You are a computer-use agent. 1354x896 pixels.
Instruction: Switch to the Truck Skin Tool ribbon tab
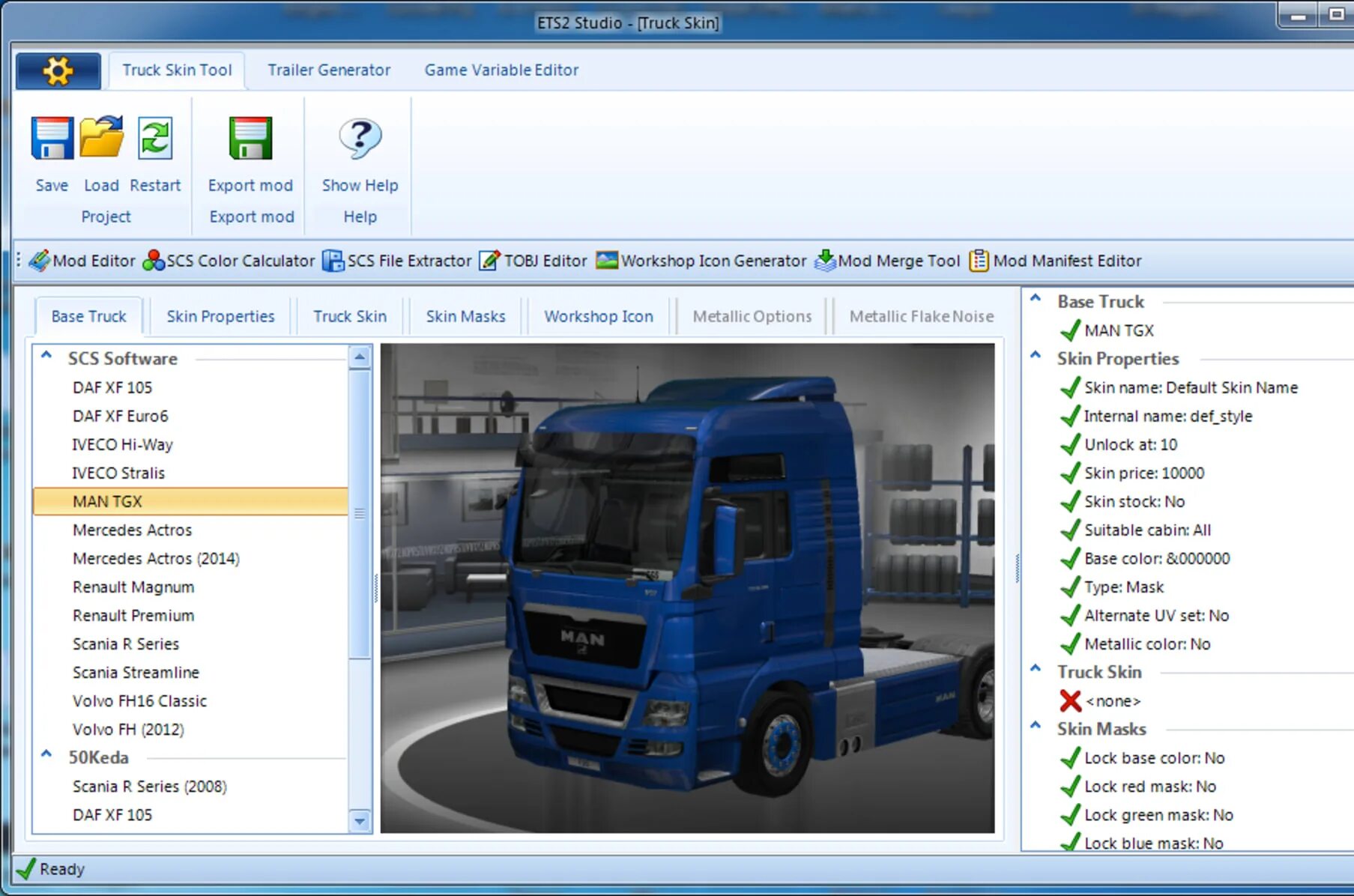click(177, 70)
